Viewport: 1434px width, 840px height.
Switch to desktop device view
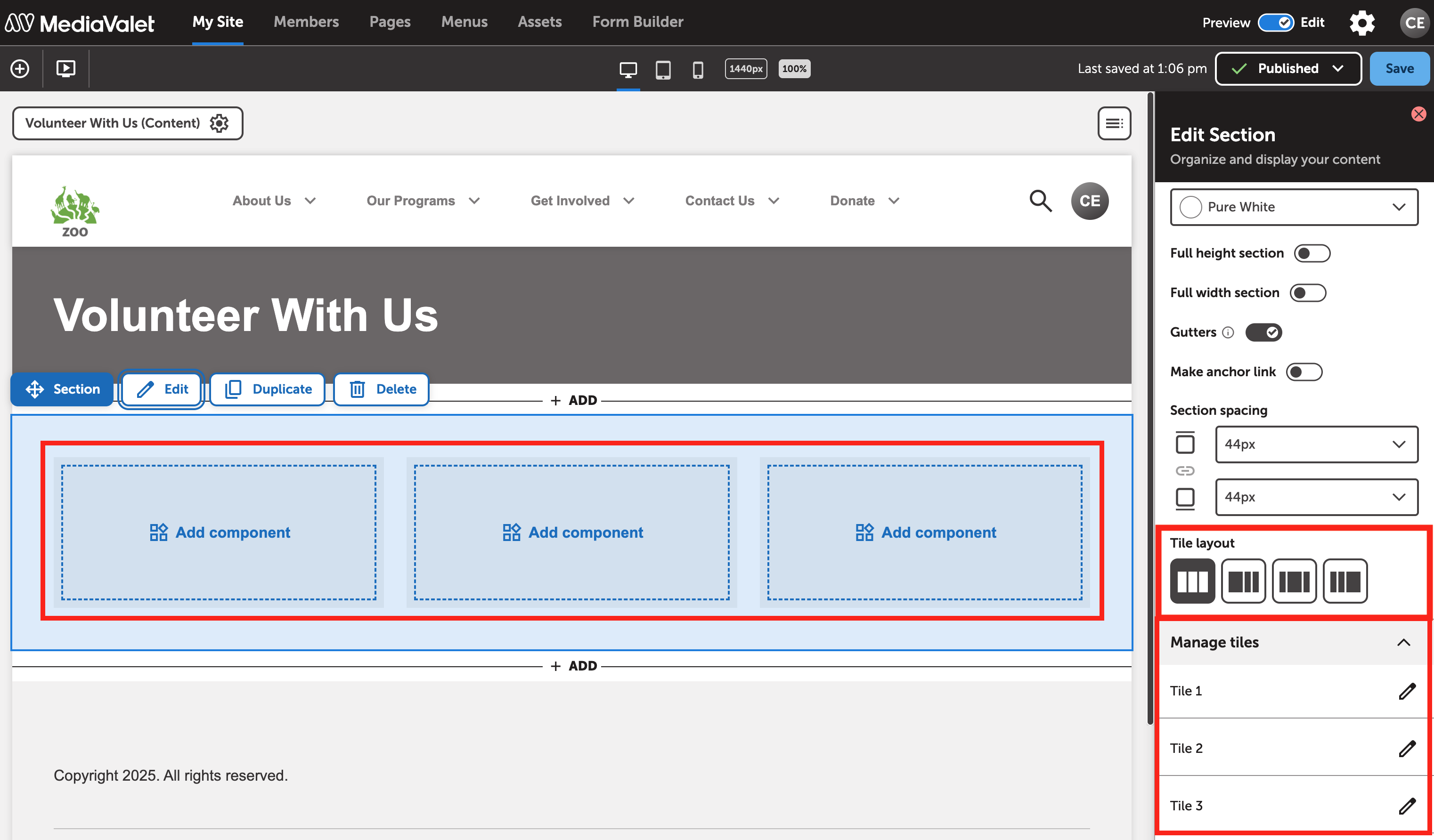(x=628, y=69)
